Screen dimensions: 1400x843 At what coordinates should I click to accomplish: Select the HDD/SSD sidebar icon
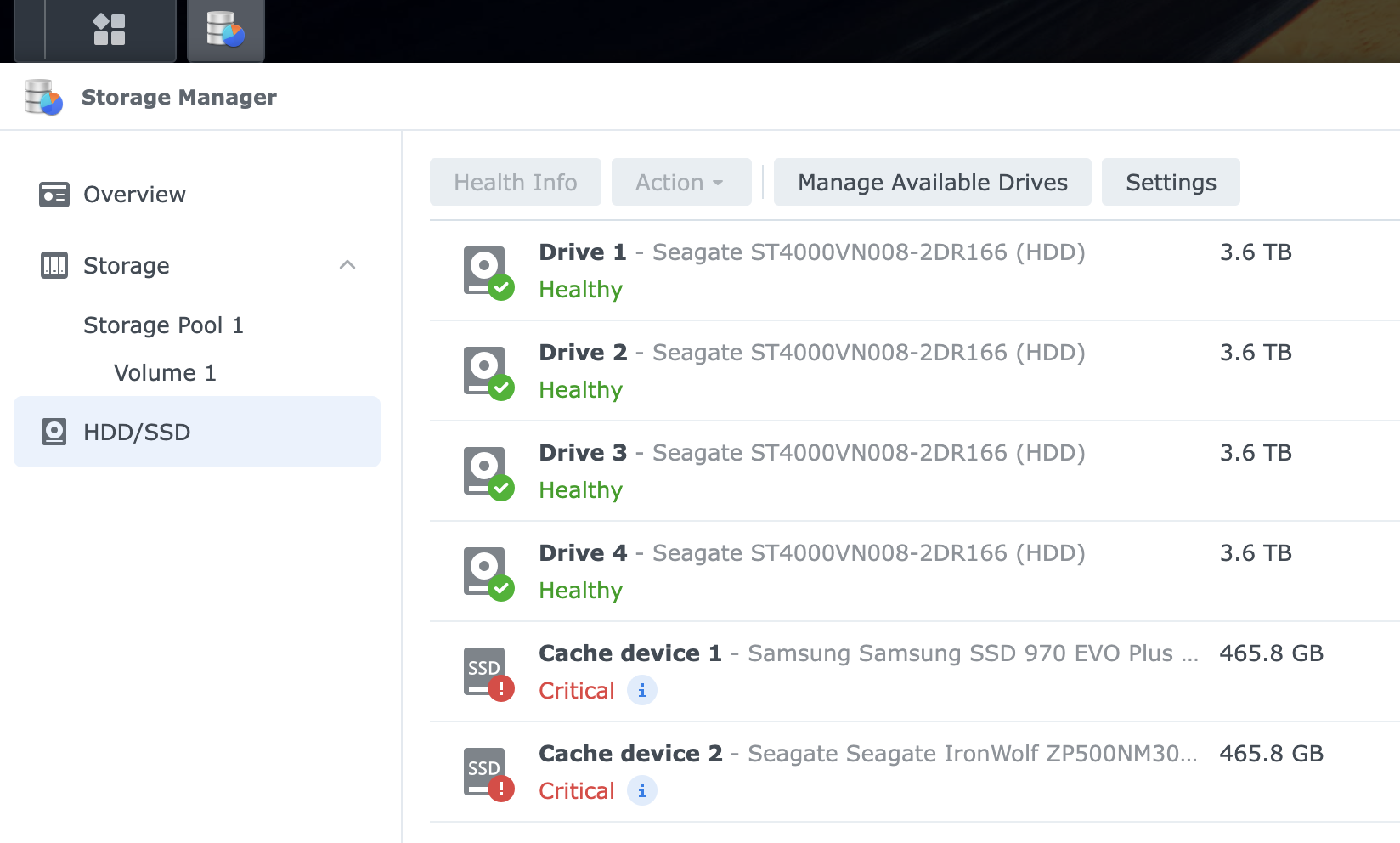[55, 432]
